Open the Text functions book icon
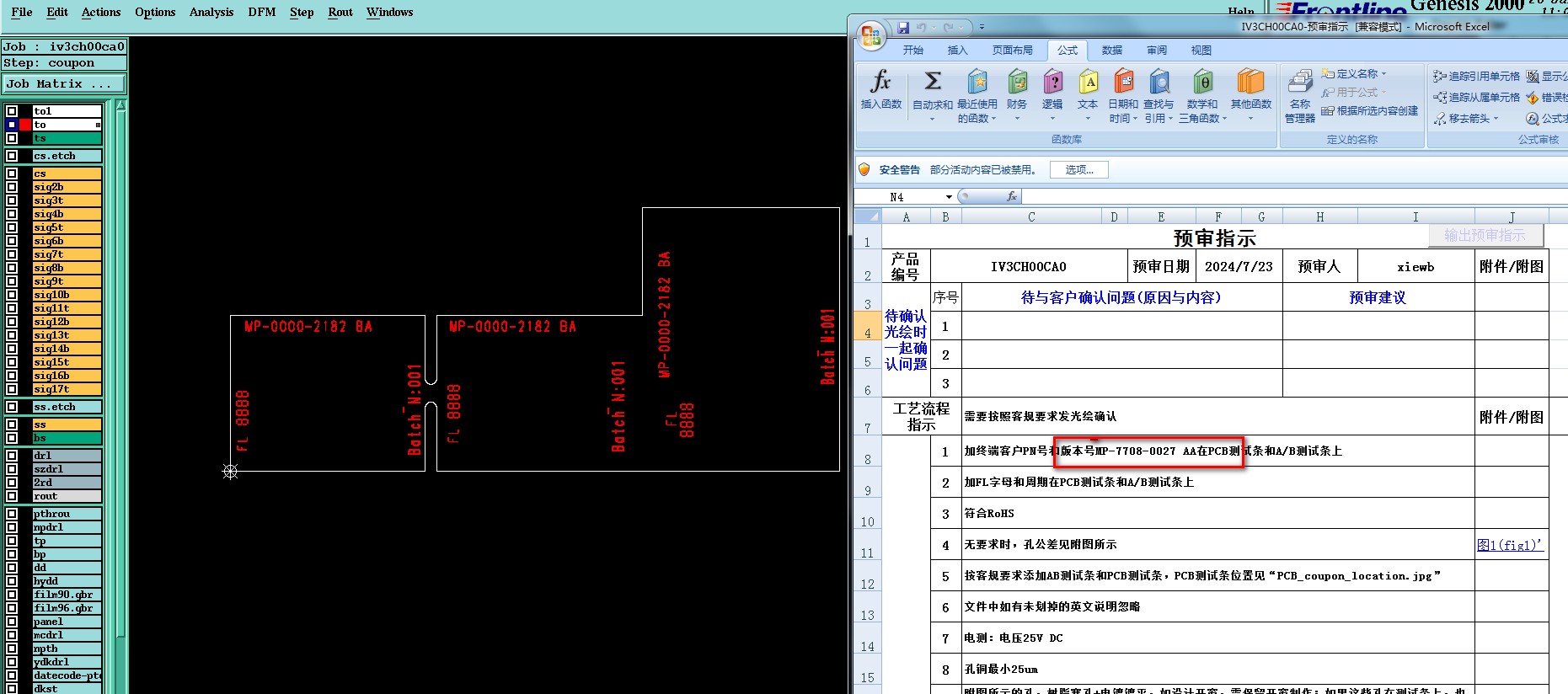The height and width of the screenshot is (694, 1568). (x=1089, y=82)
